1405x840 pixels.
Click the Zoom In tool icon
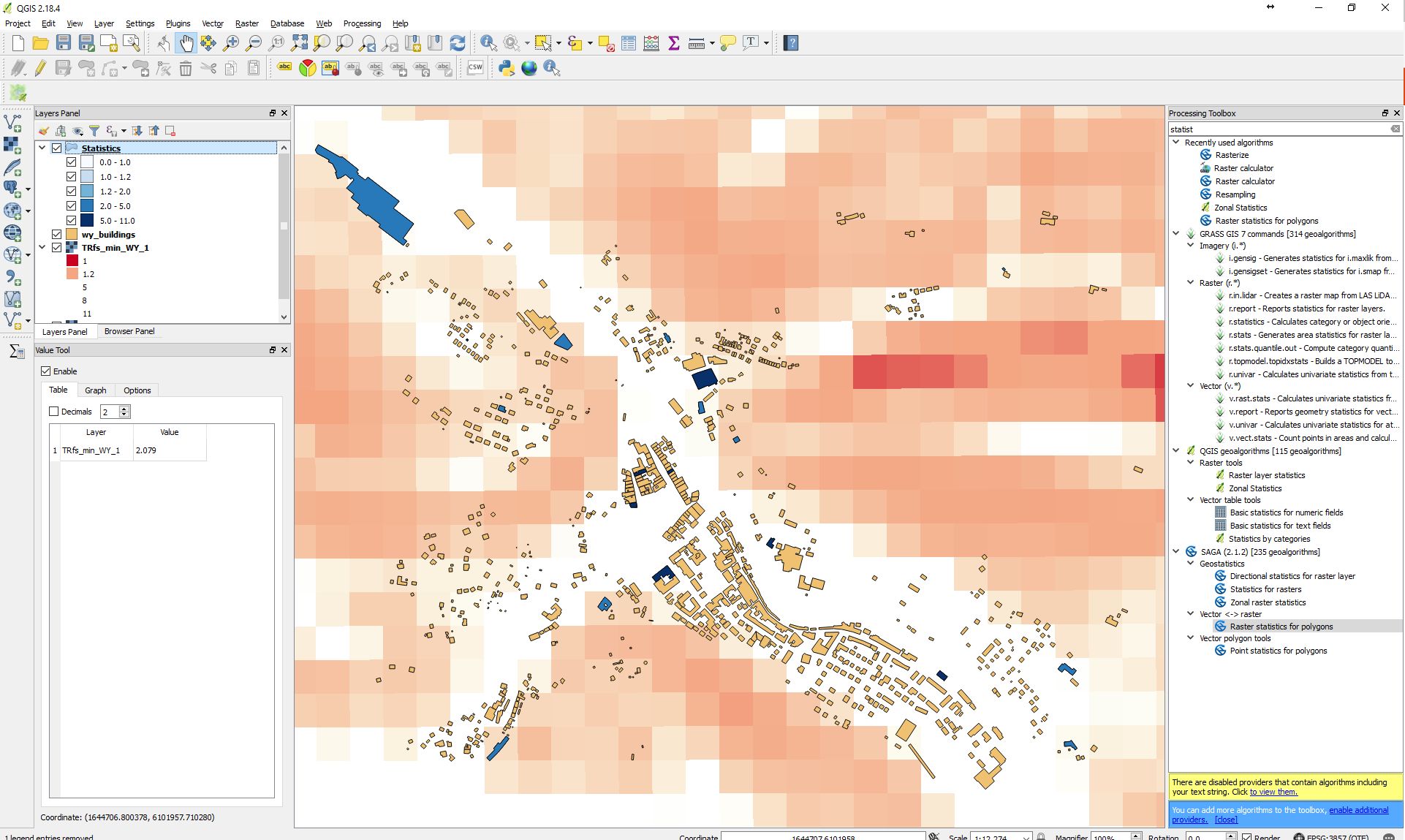click(230, 43)
